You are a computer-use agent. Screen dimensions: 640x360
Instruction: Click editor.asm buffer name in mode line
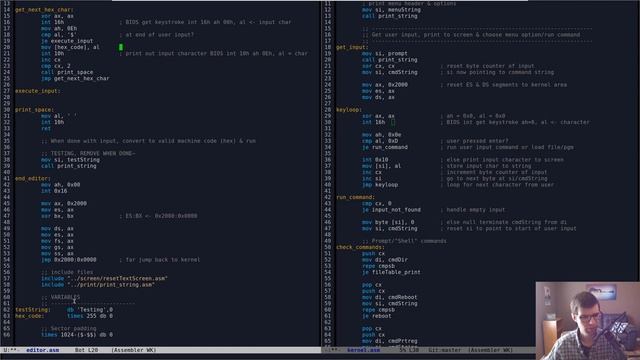point(42,350)
